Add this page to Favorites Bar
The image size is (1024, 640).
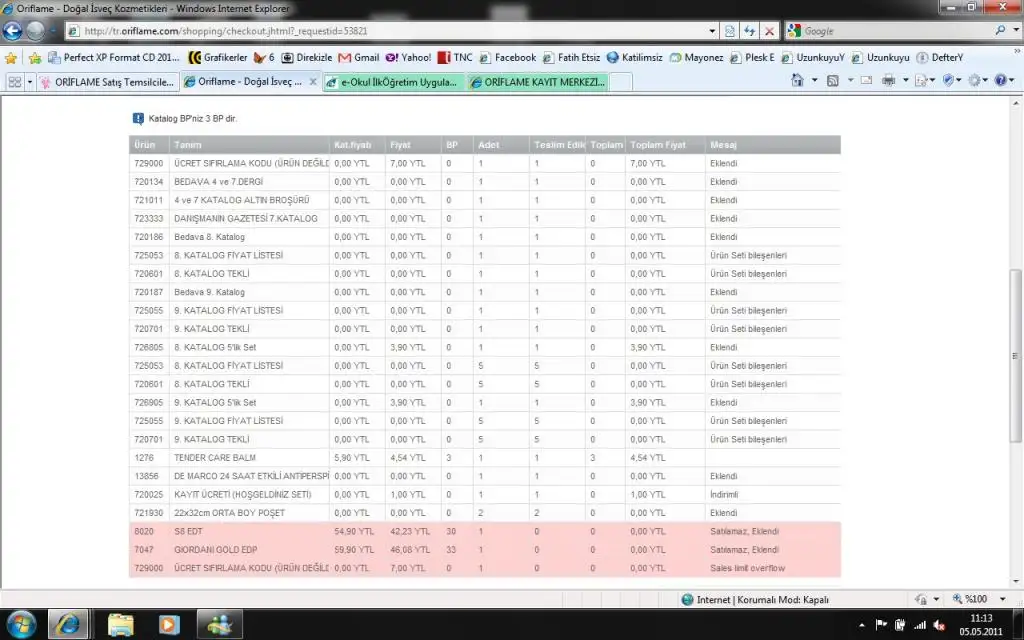35,58
